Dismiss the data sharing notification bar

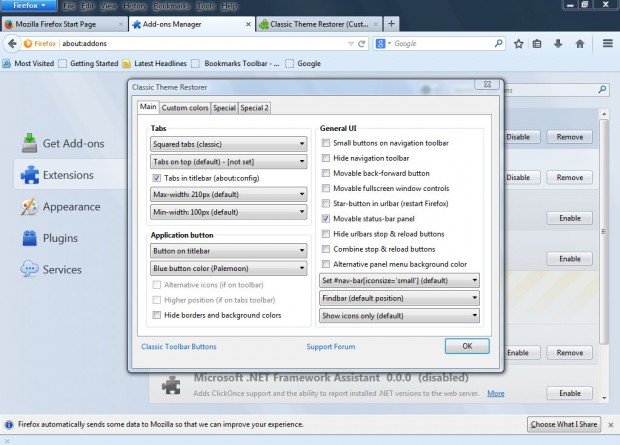click(x=611, y=425)
